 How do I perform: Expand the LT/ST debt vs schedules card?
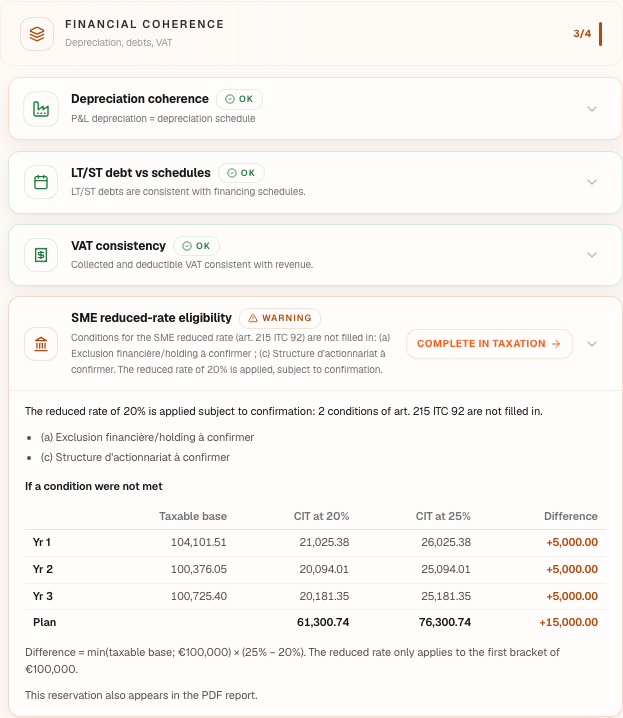pos(592,182)
